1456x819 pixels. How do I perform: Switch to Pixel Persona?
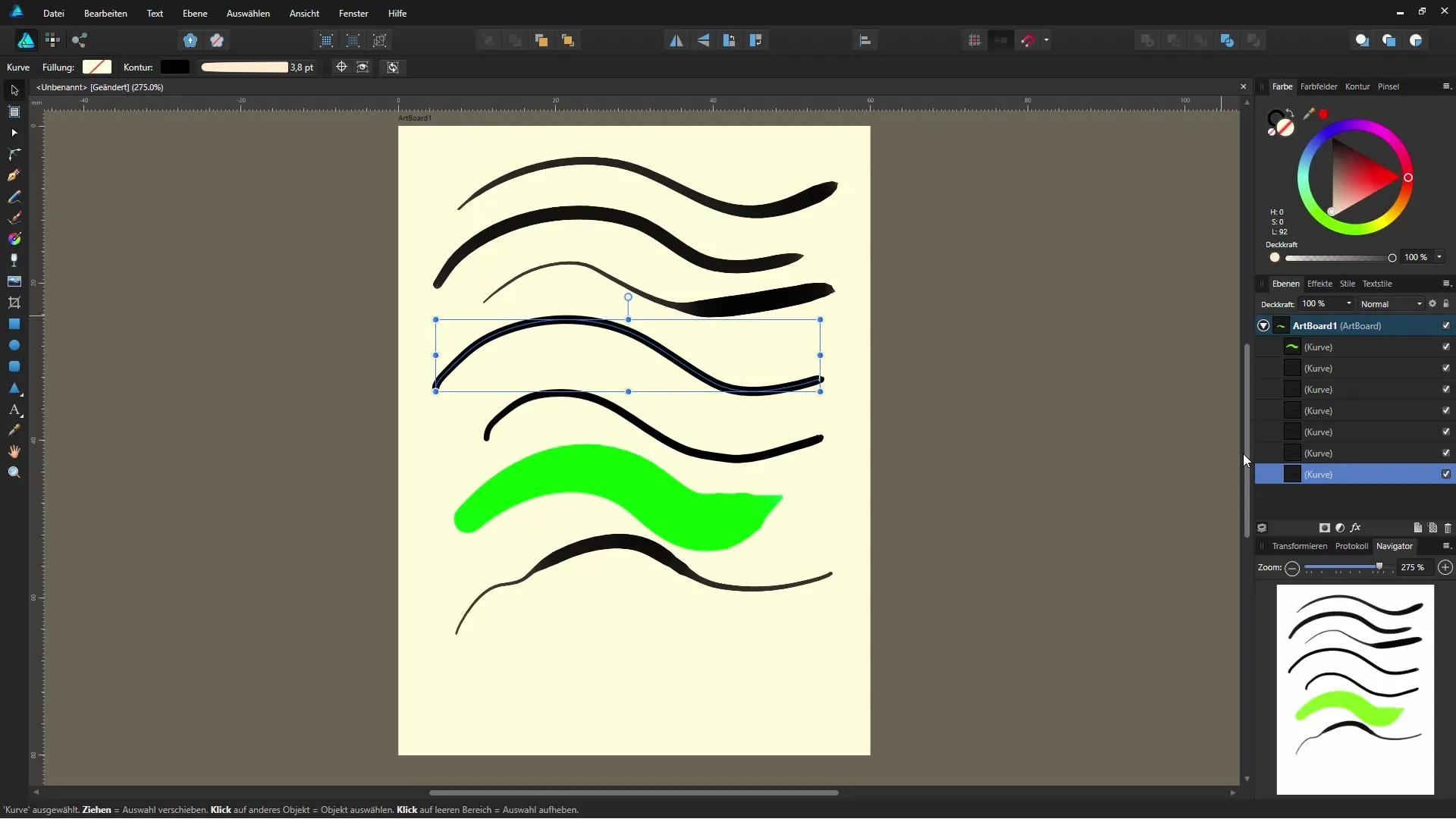point(52,41)
